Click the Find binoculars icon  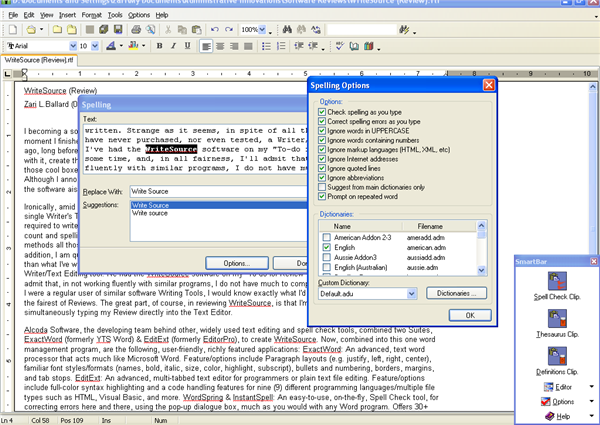(287, 29)
